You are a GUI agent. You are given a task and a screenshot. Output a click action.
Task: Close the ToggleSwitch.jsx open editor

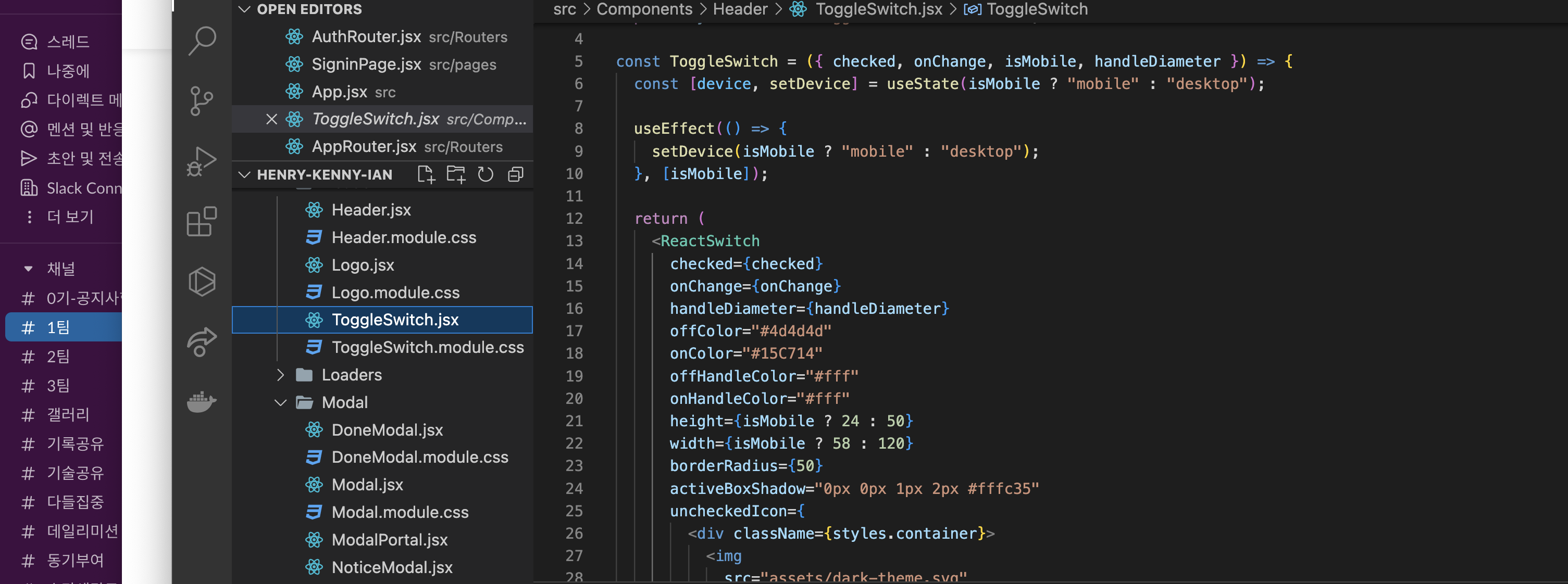[271, 119]
